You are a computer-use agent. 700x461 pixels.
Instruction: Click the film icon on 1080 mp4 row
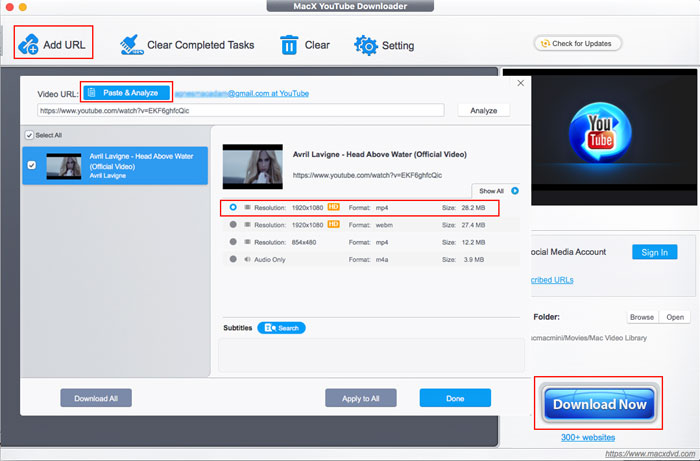point(247,208)
